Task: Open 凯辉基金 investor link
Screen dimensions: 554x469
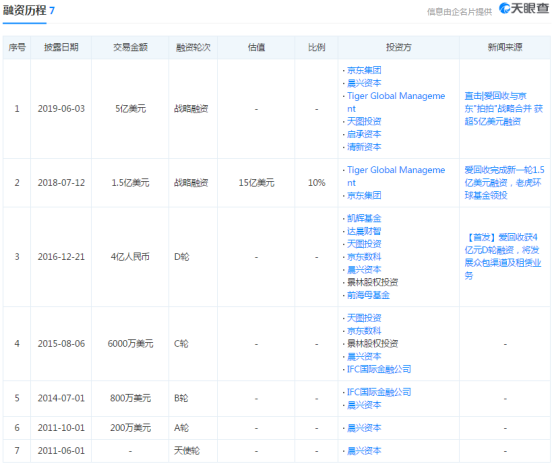Action: (x=364, y=218)
